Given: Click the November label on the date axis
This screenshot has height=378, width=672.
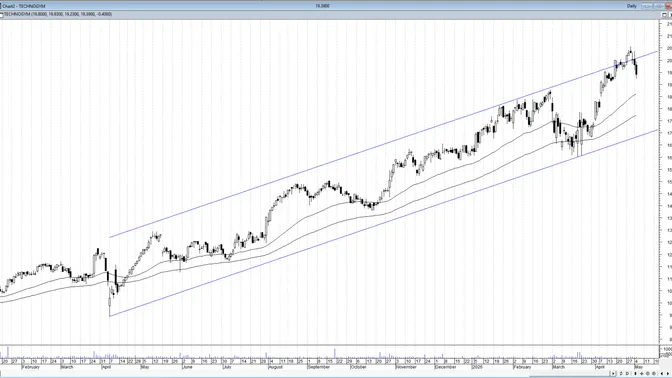Looking at the screenshot, I should (406, 367).
